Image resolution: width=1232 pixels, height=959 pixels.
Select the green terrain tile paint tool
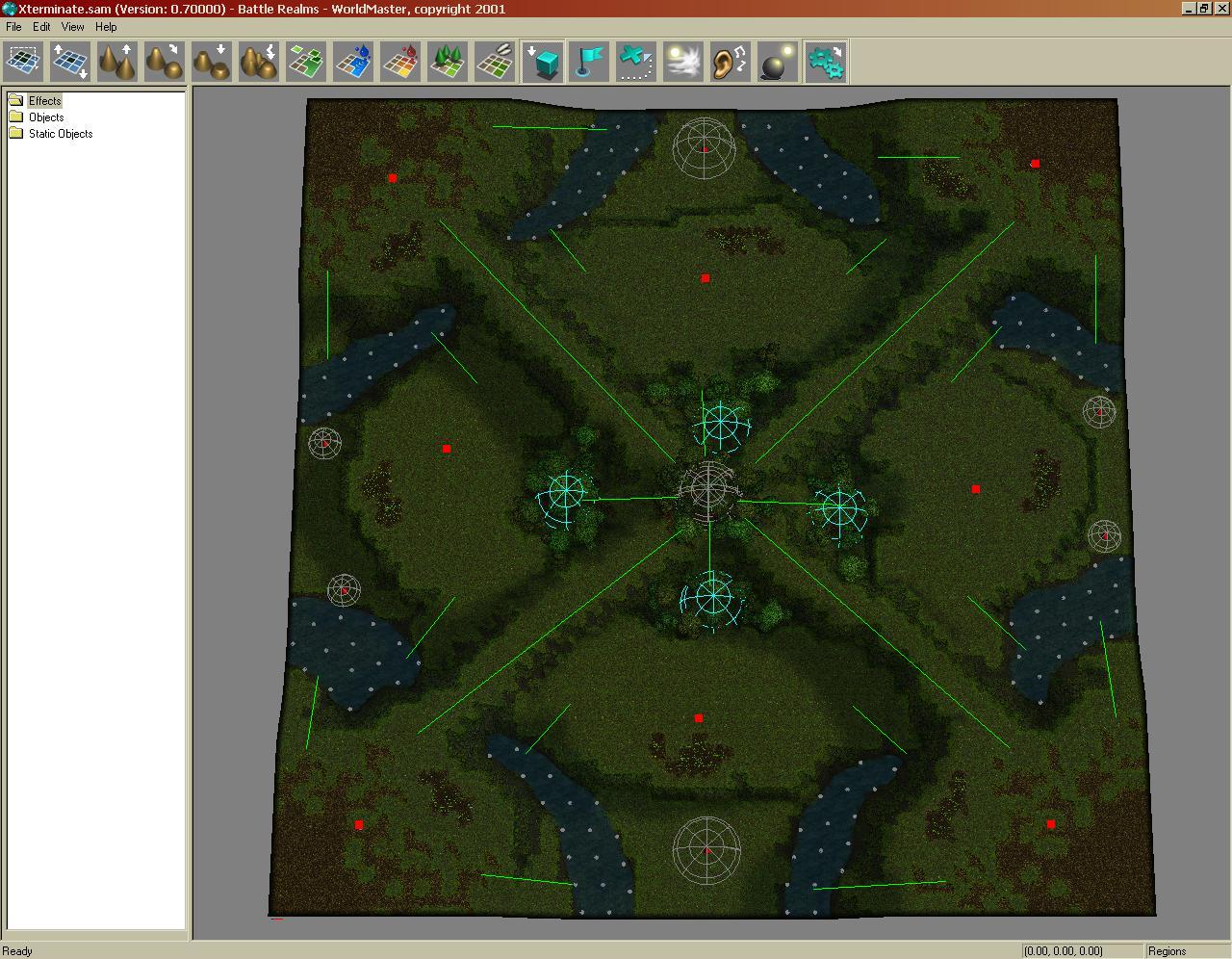(x=306, y=62)
